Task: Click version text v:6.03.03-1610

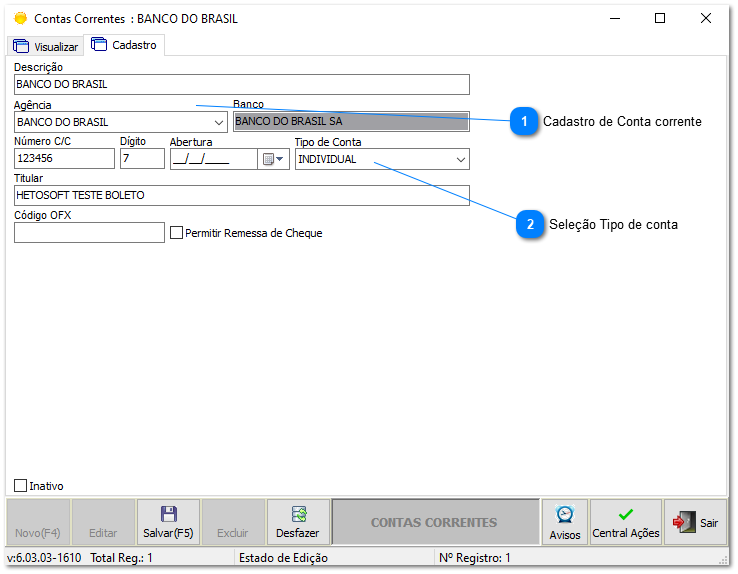Action: [44, 558]
